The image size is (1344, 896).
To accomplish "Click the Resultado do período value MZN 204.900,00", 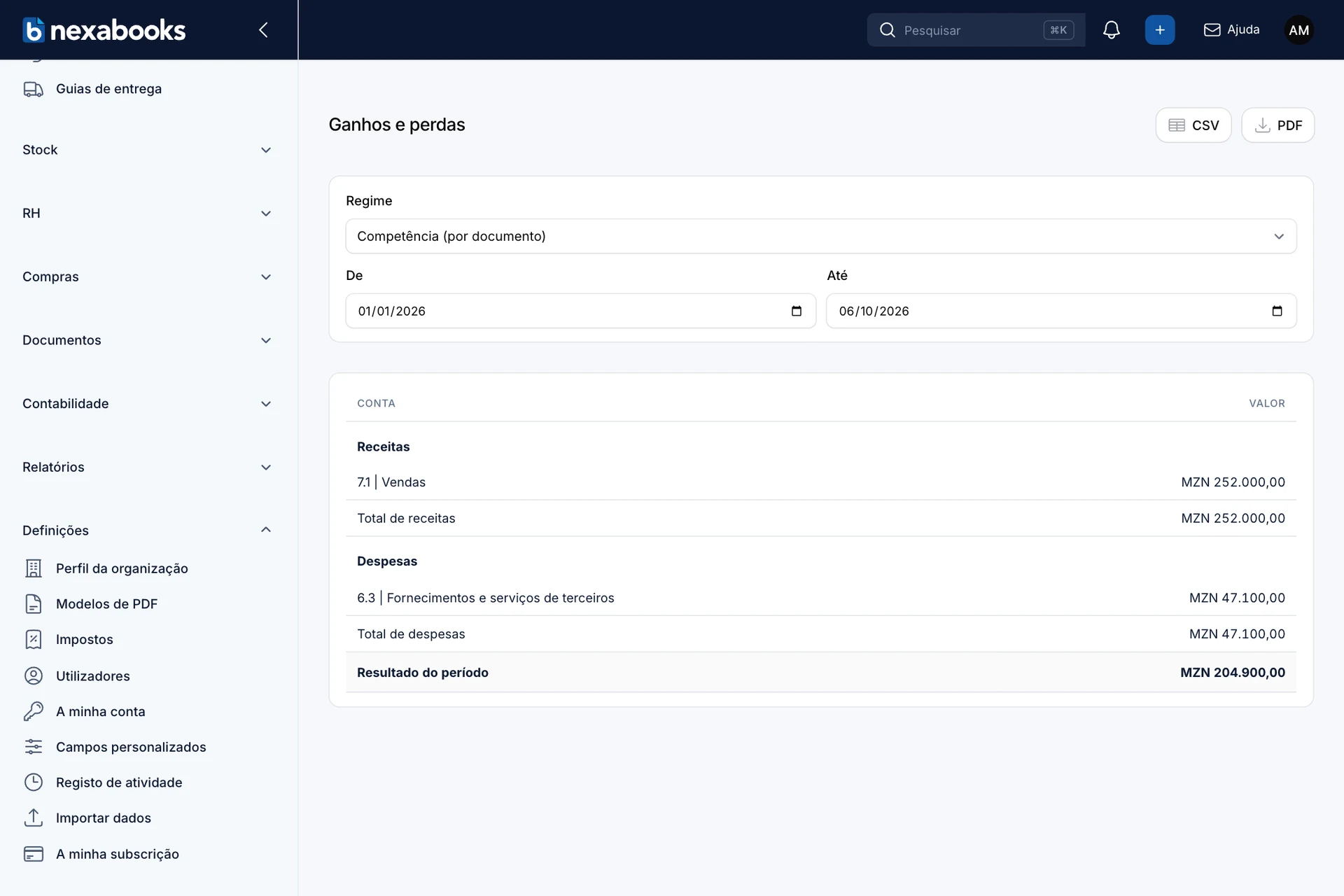I will click(x=1232, y=673).
